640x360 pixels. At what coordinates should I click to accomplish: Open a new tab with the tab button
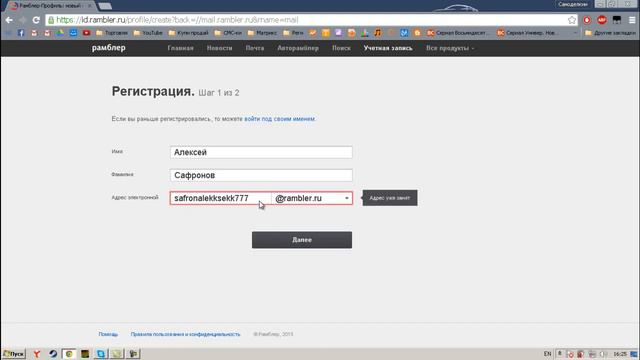pyautogui.click(x=105, y=6)
